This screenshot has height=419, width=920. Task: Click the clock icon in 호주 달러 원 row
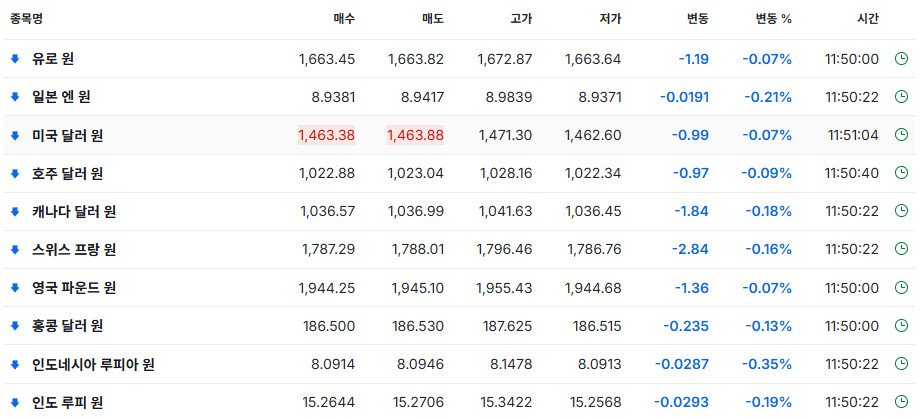901,173
